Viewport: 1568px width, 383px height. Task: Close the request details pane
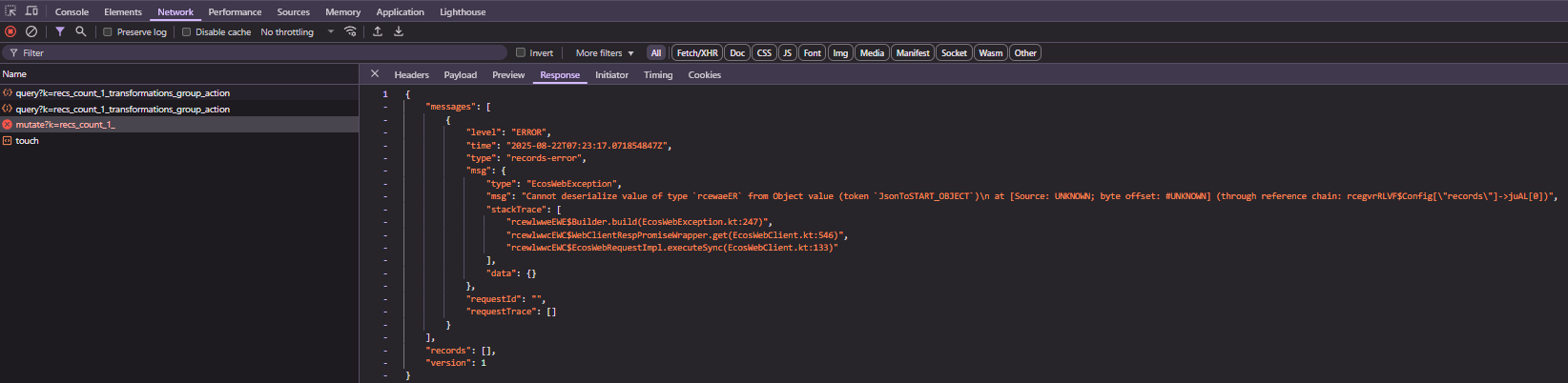[375, 73]
